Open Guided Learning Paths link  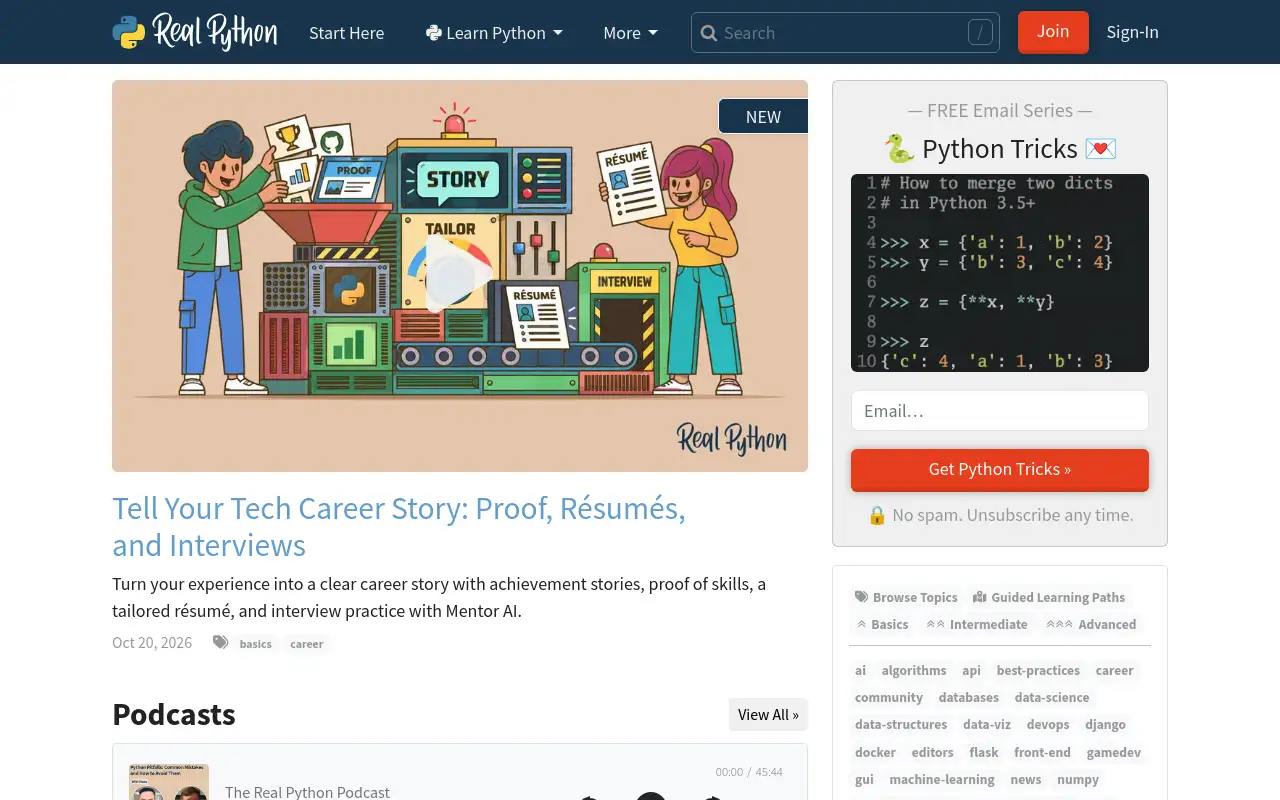(1049, 597)
